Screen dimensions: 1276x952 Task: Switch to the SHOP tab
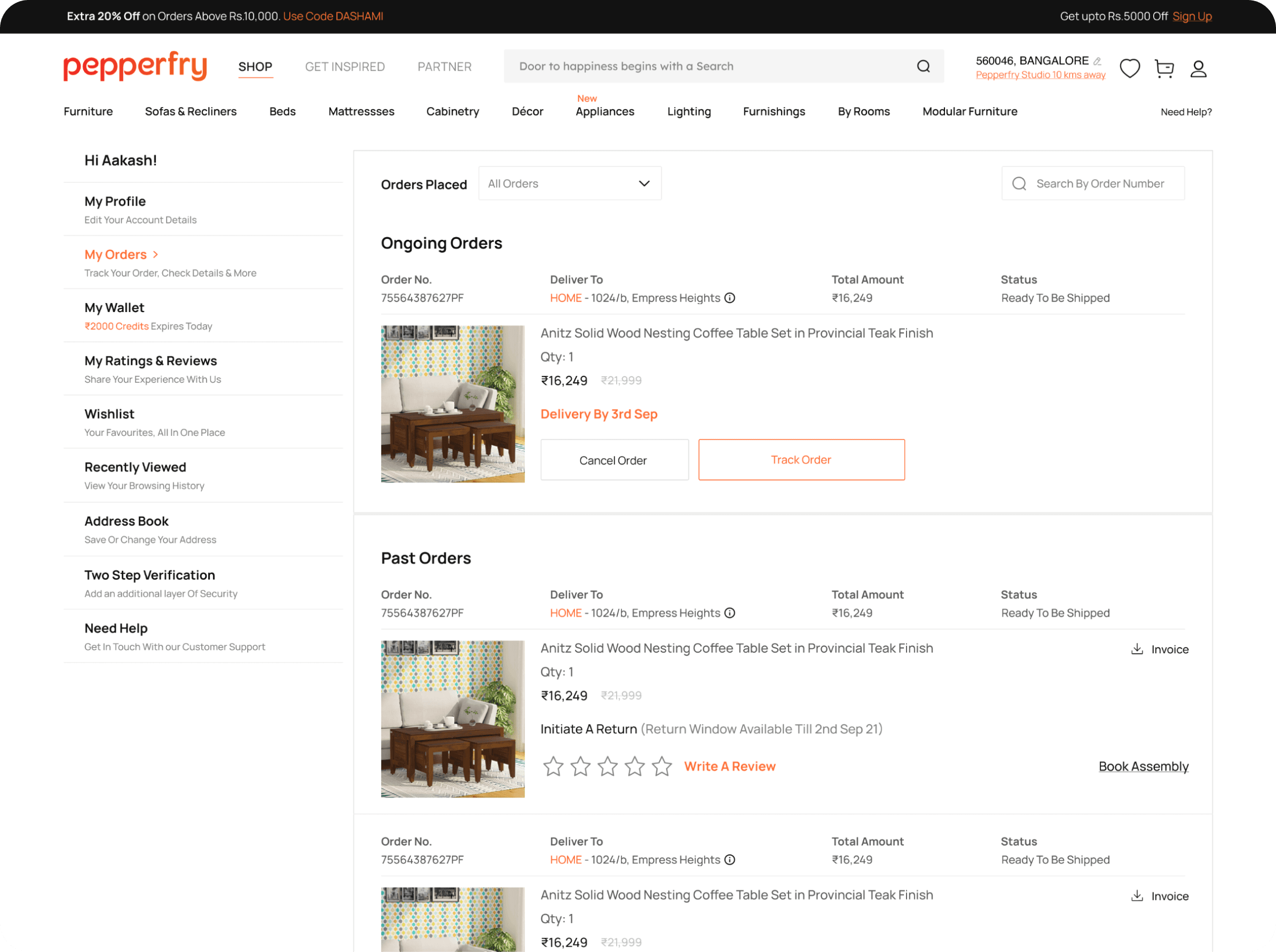coord(255,67)
